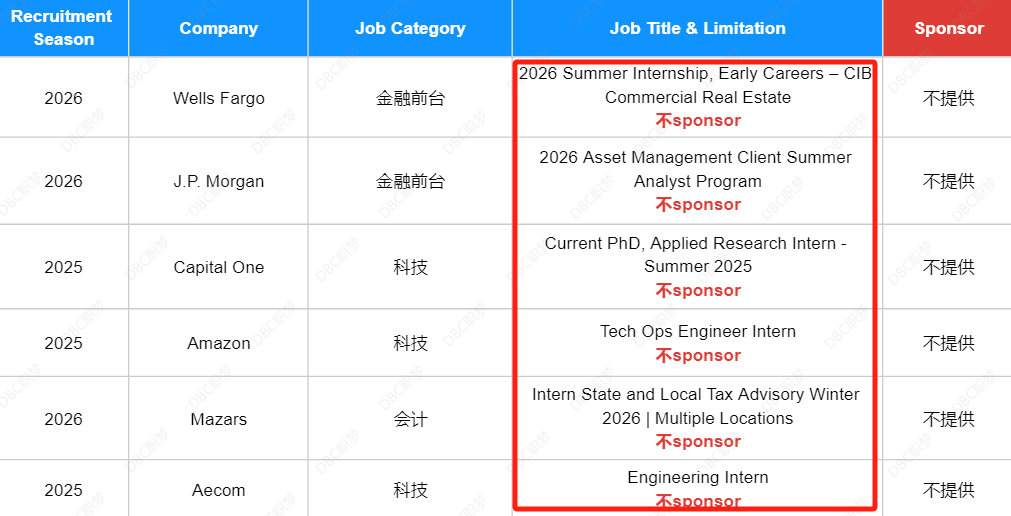This screenshot has width=1011, height=516.
Task: Click the Recruitment Season column header
Action: (x=63, y=28)
